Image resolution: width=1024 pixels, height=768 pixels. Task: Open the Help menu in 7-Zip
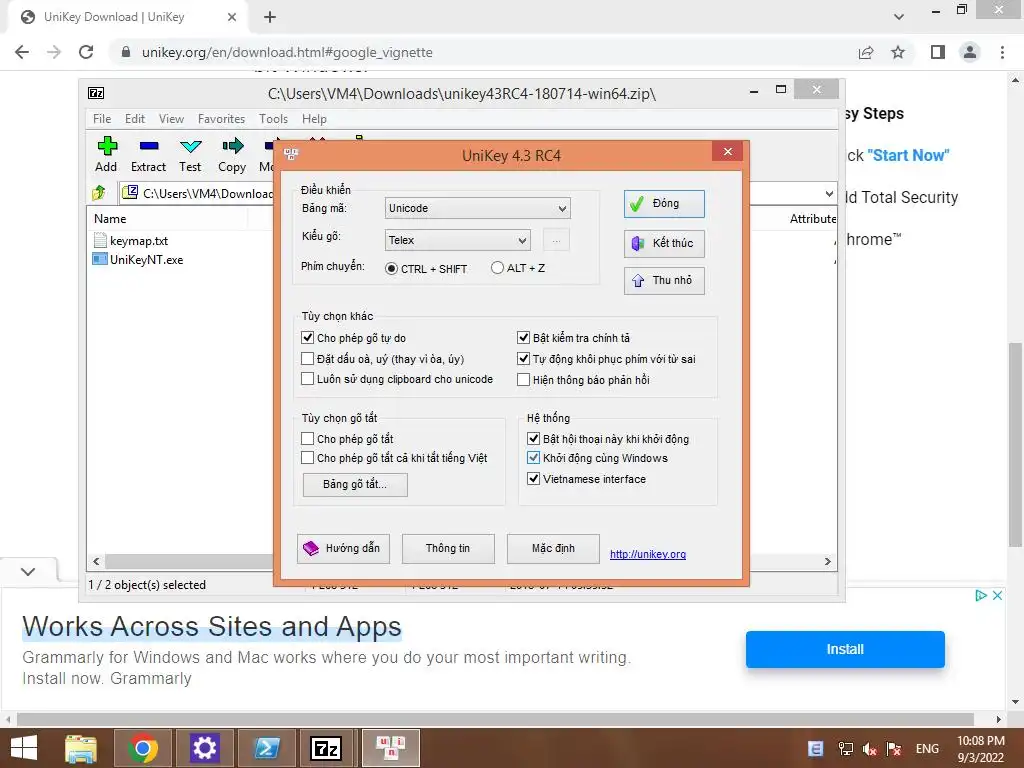point(314,119)
